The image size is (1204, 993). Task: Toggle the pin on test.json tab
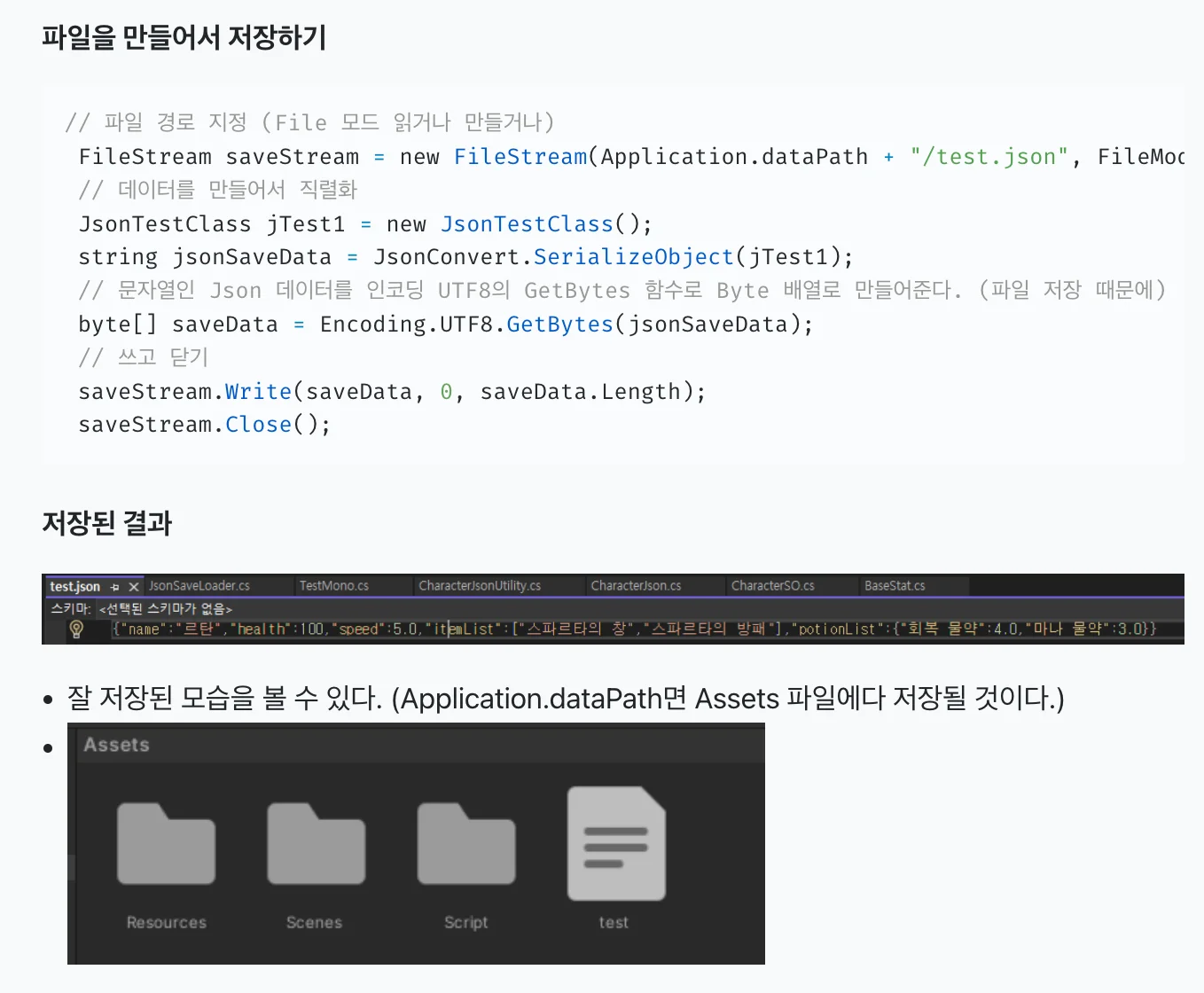point(114,587)
